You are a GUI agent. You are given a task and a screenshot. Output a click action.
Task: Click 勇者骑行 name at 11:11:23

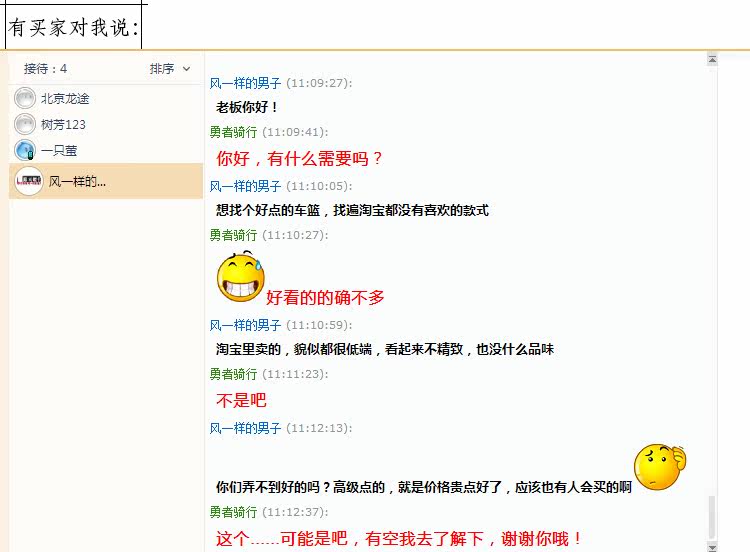pos(233,374)
